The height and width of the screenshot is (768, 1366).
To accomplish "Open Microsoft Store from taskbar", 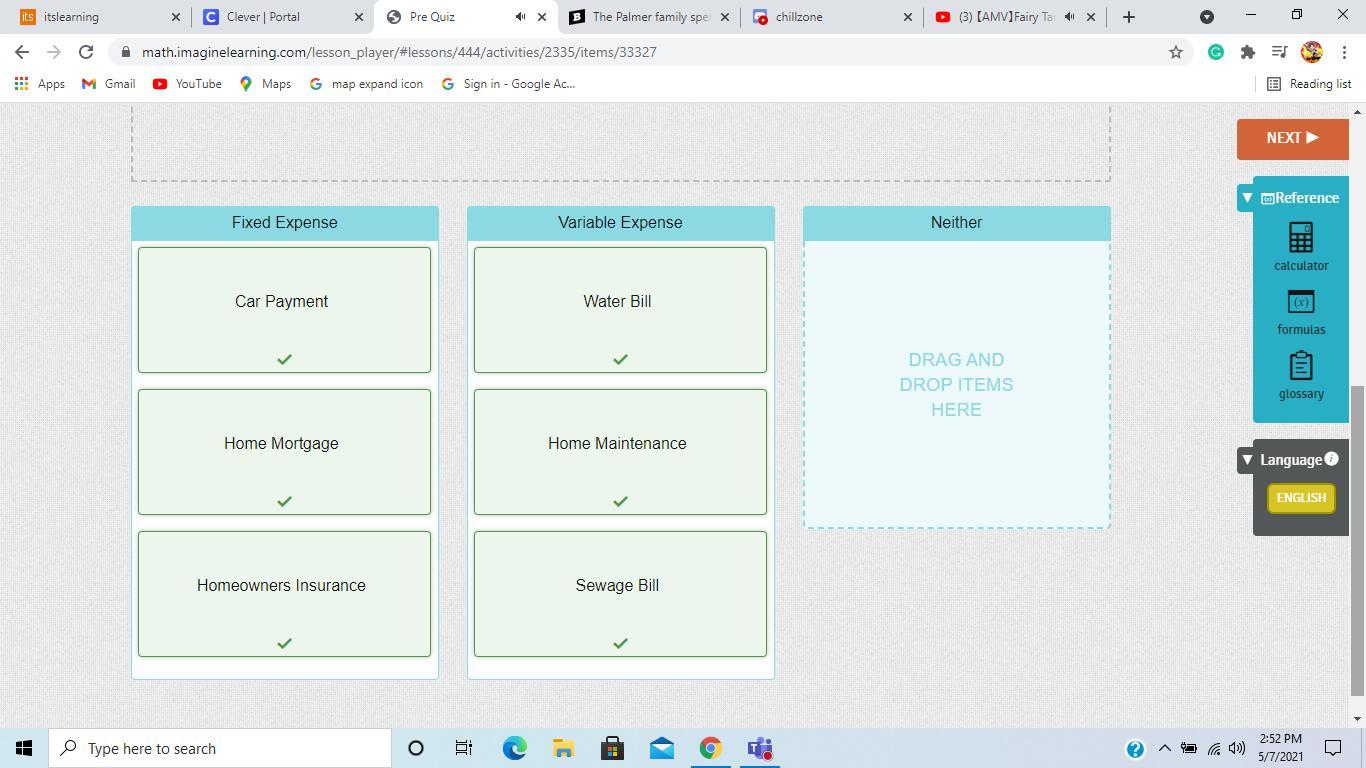I will pos(612,748).
